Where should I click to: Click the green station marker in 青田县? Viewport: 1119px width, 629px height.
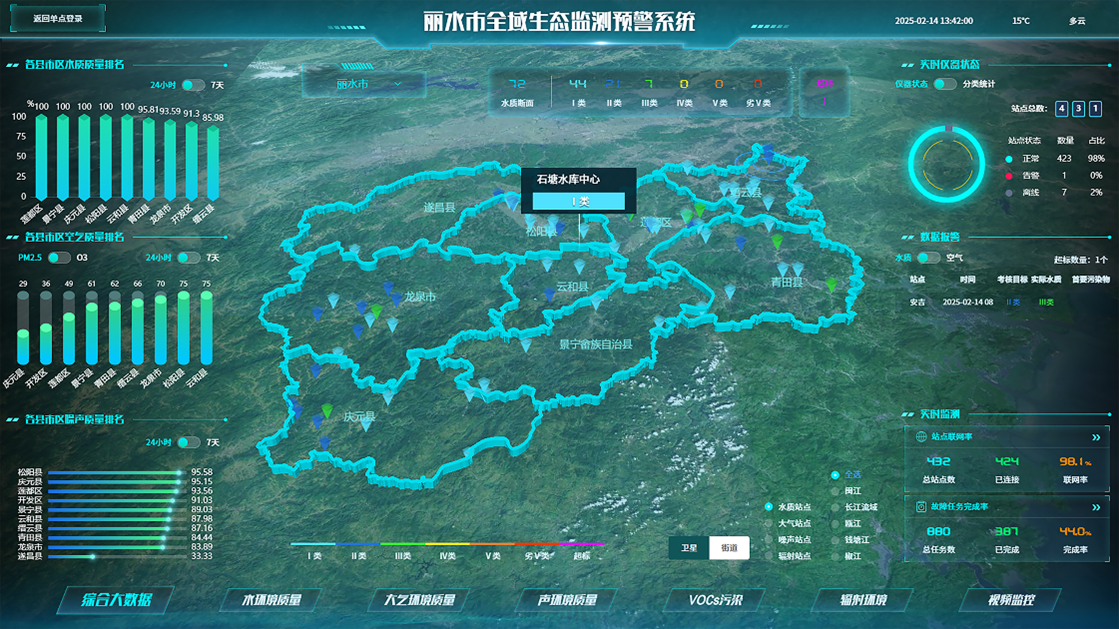(831, 286)
